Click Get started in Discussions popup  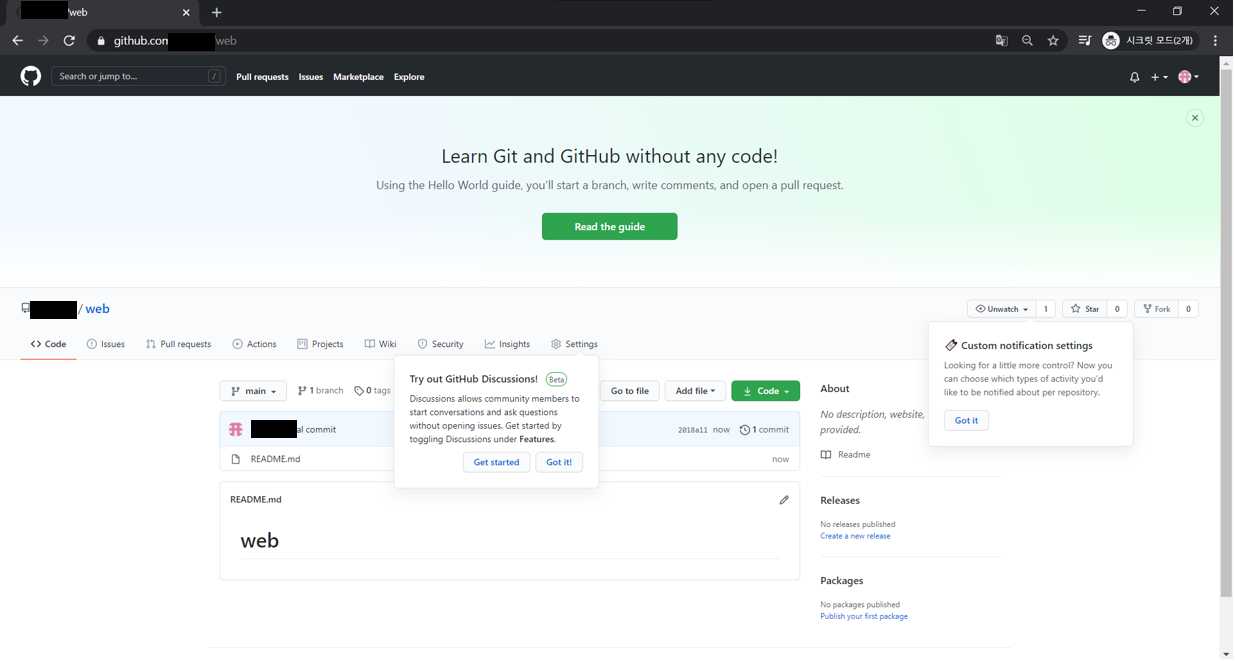(x=496, y=462)
